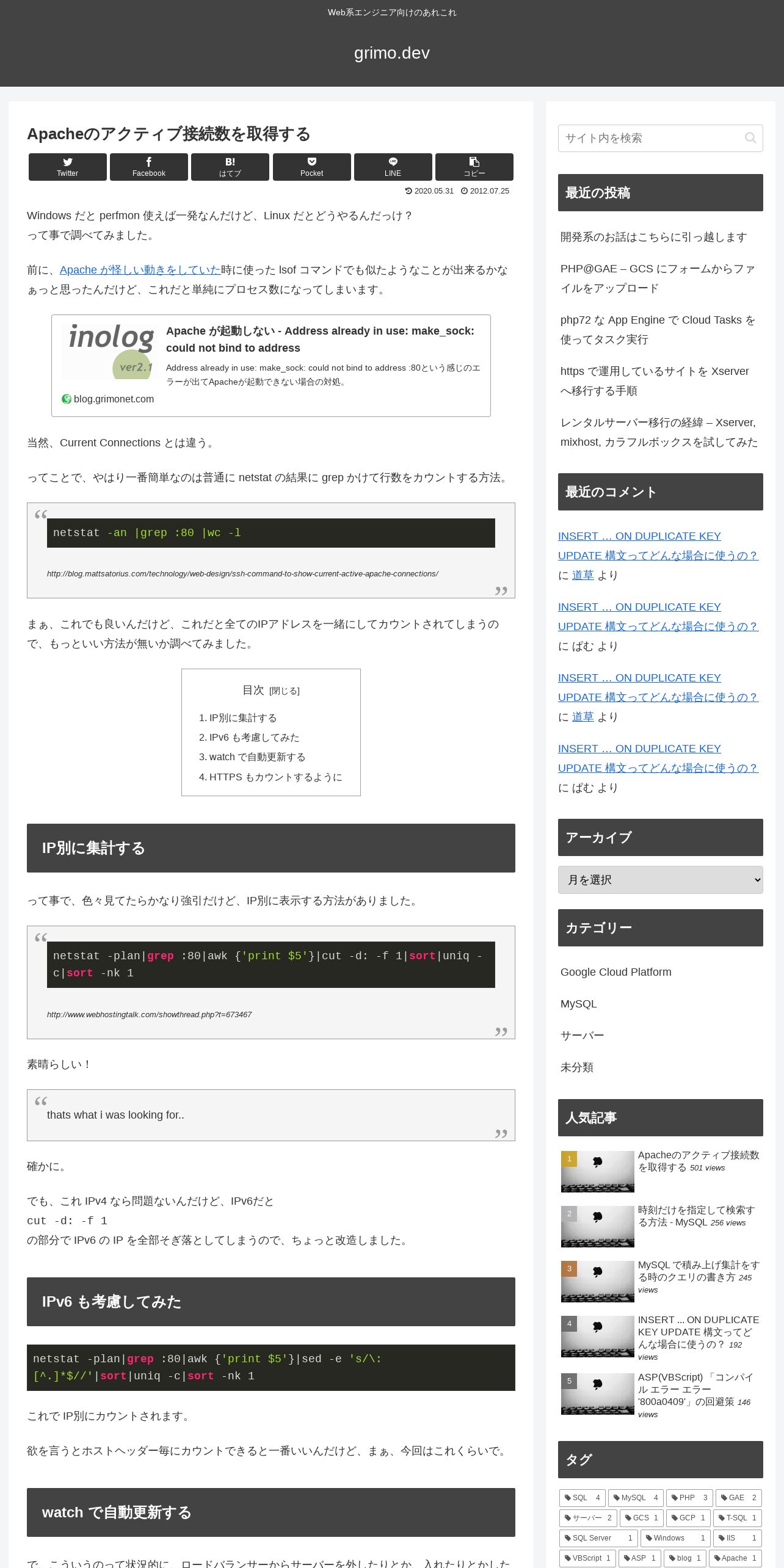The width and height of the screenshot is (784, 1568).
Task: Open recent post '開発系のお話はこちらに引っ越します'
Action: pyautogui.click(x=654, y=237)
